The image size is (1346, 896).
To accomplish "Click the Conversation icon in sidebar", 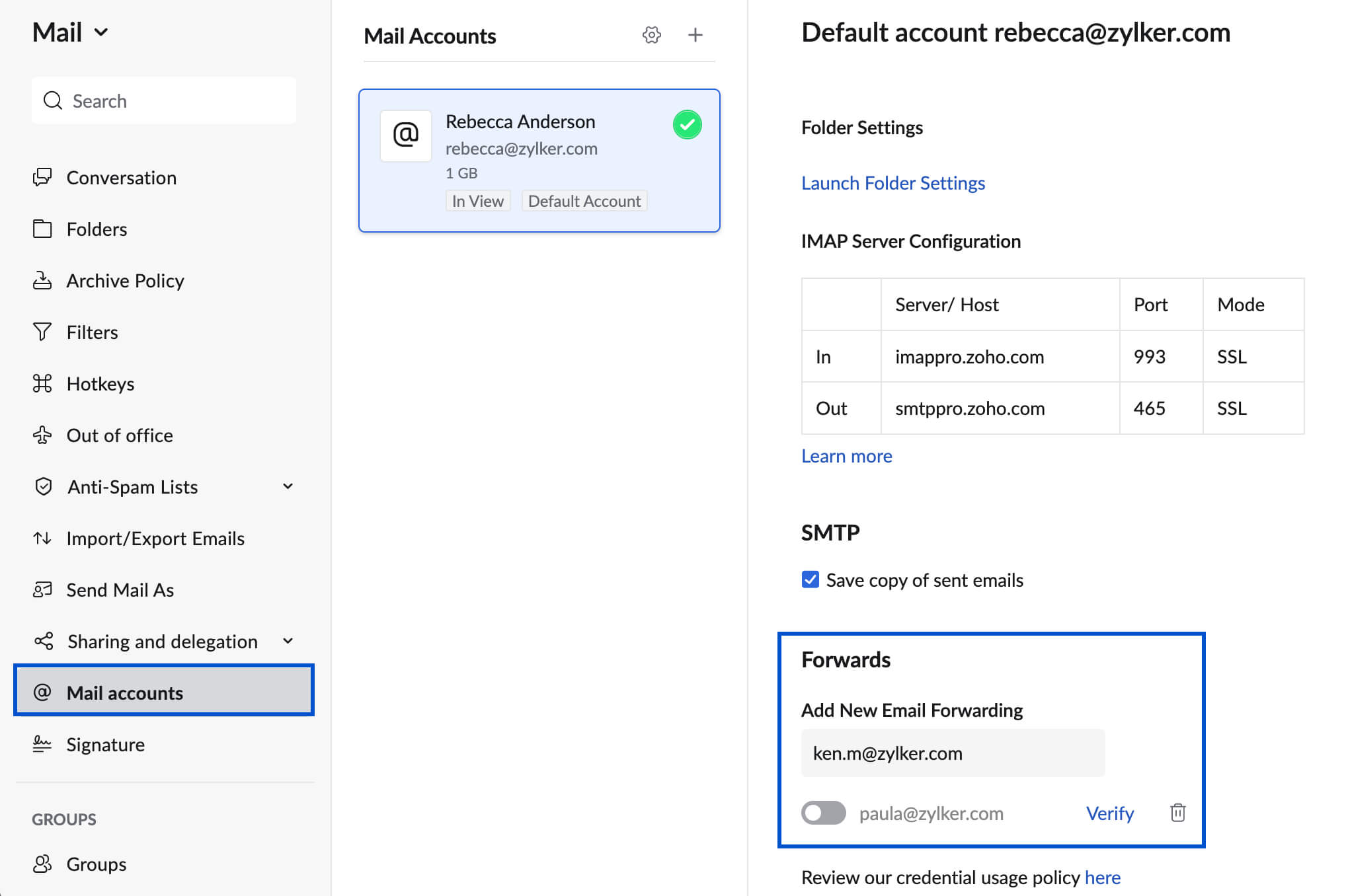I will tap(41, 177).
